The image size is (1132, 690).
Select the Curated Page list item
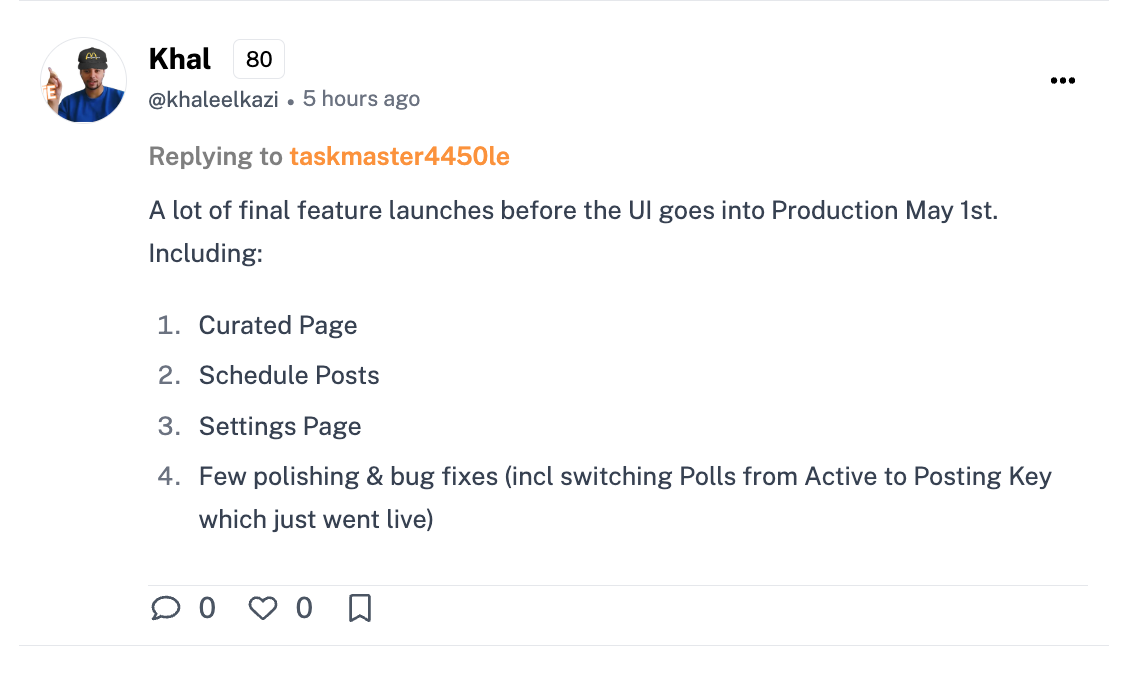tap(278, 326)
